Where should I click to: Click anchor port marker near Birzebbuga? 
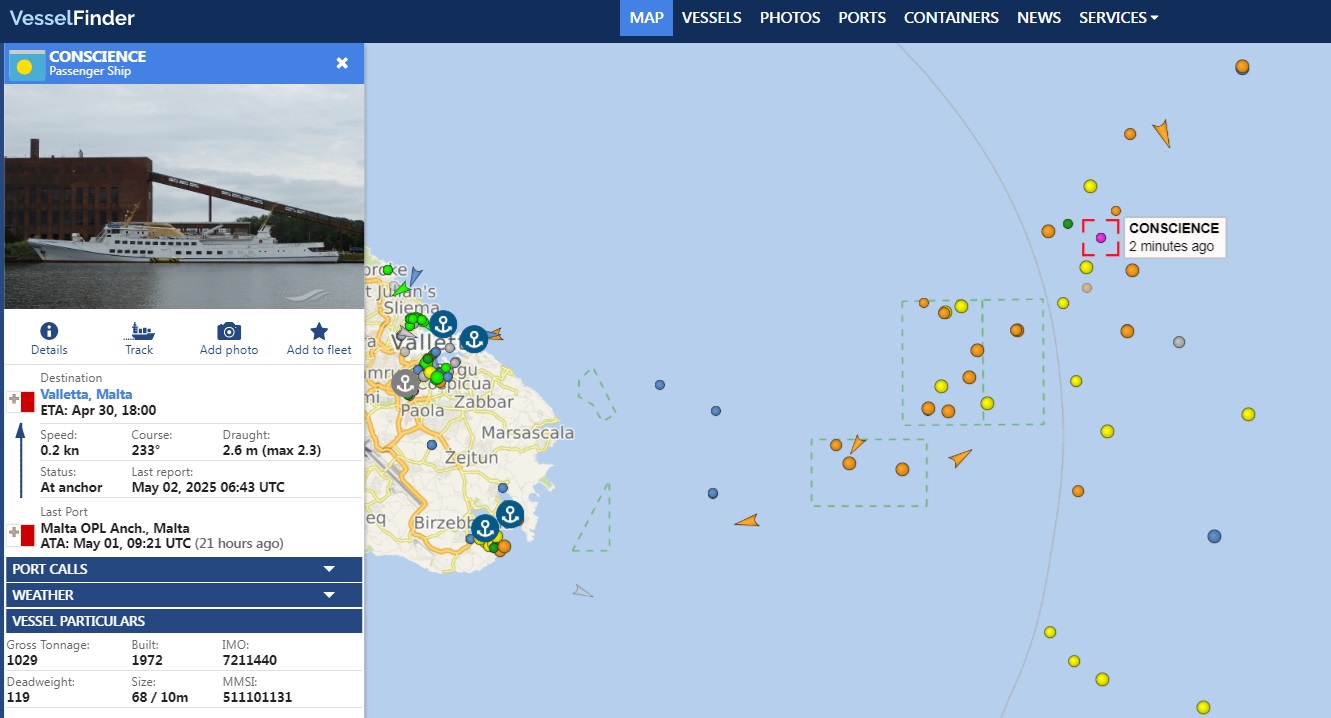coord(485,528)
